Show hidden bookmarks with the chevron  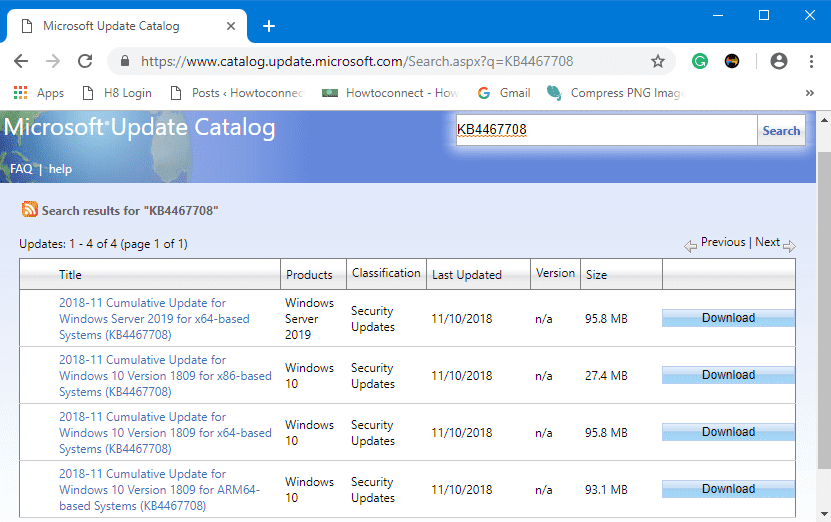809,93
